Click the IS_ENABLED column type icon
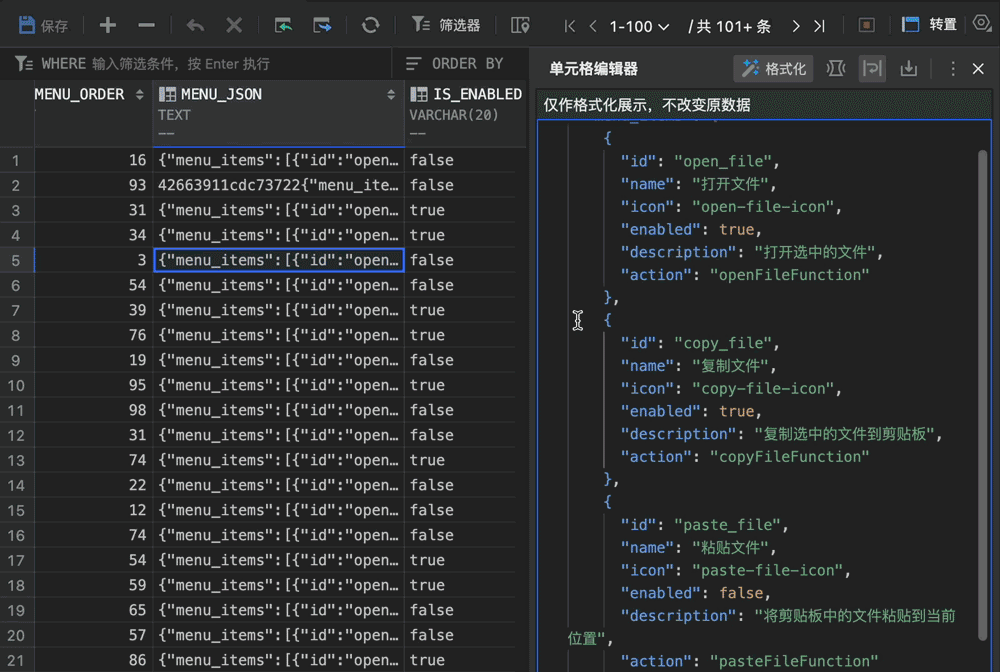Image resolution: width=1000 pixels, height=672 pixels. click(x=418, y=94)
